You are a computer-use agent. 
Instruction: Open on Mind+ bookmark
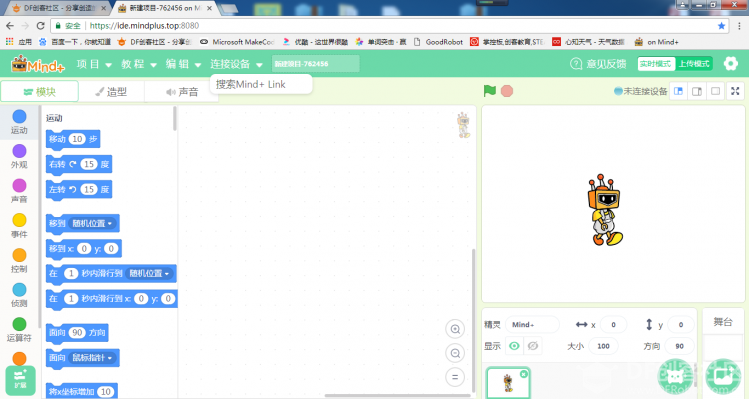pos(656,42)
